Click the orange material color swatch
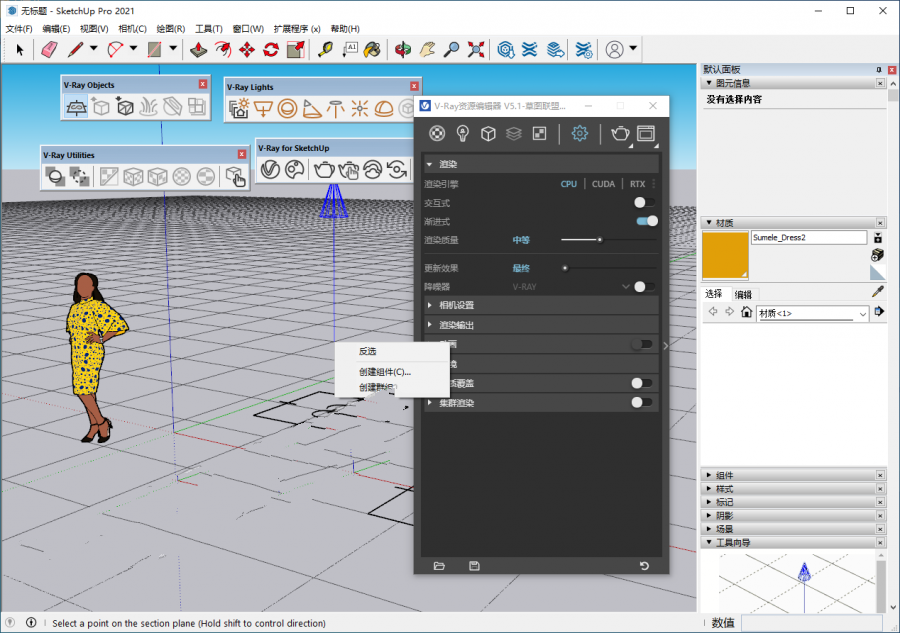 click(x=726, y=255)
